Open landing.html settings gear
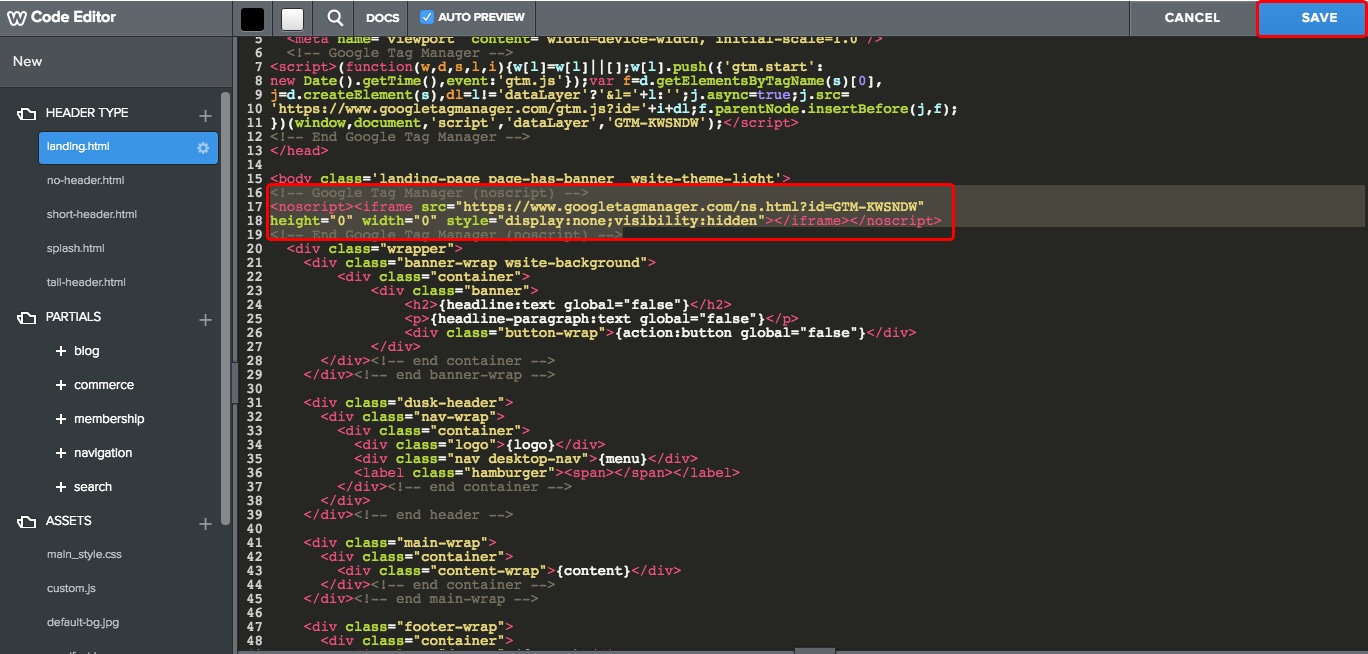This screenshot has height=654, width=1368. (x=203, y=147)
